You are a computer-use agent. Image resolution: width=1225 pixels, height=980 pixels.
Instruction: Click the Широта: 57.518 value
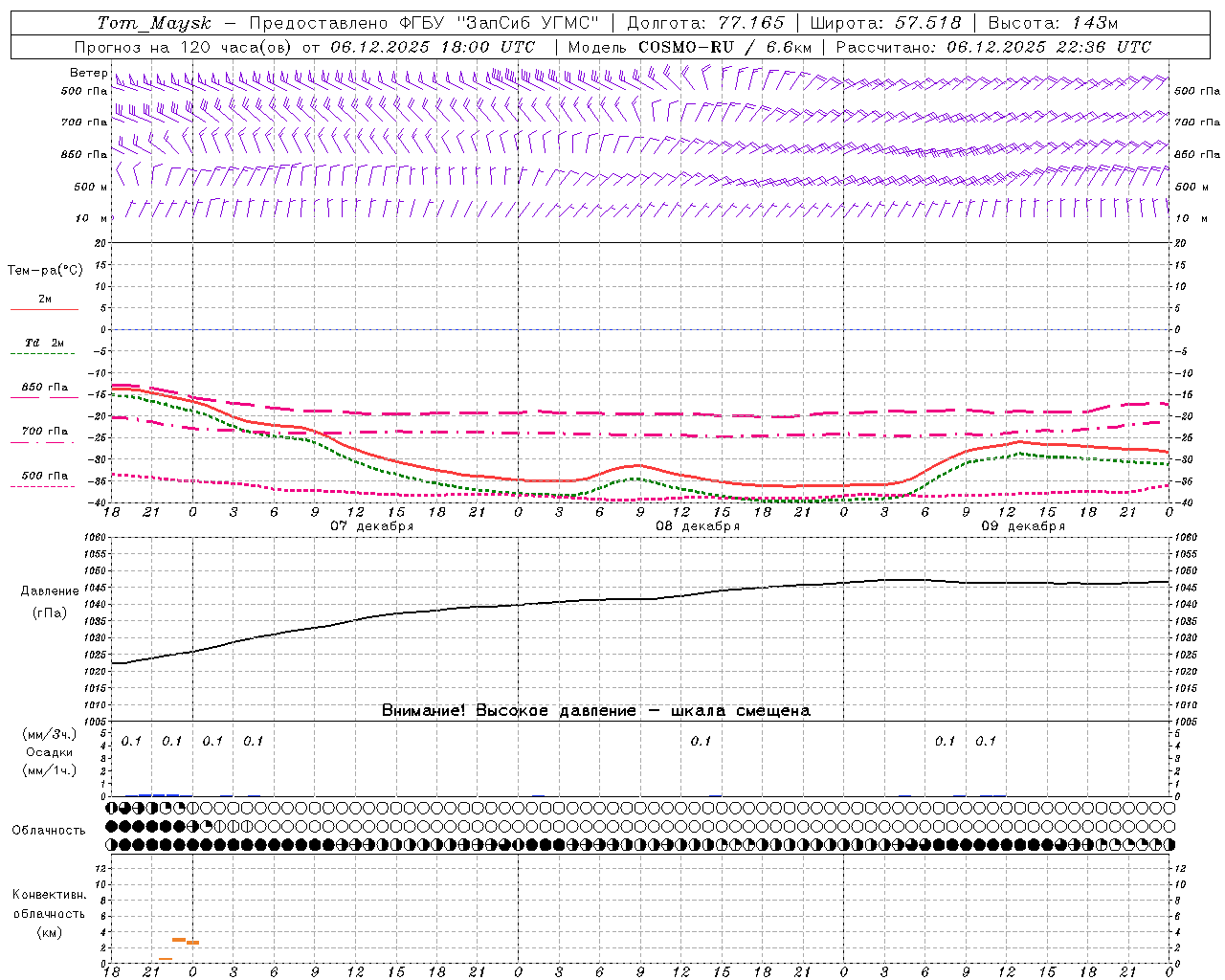[x=885, y=23]
